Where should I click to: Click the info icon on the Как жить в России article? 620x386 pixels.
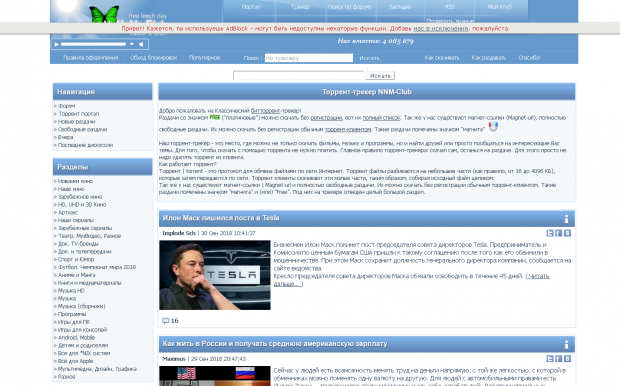[x=566, y=344]
